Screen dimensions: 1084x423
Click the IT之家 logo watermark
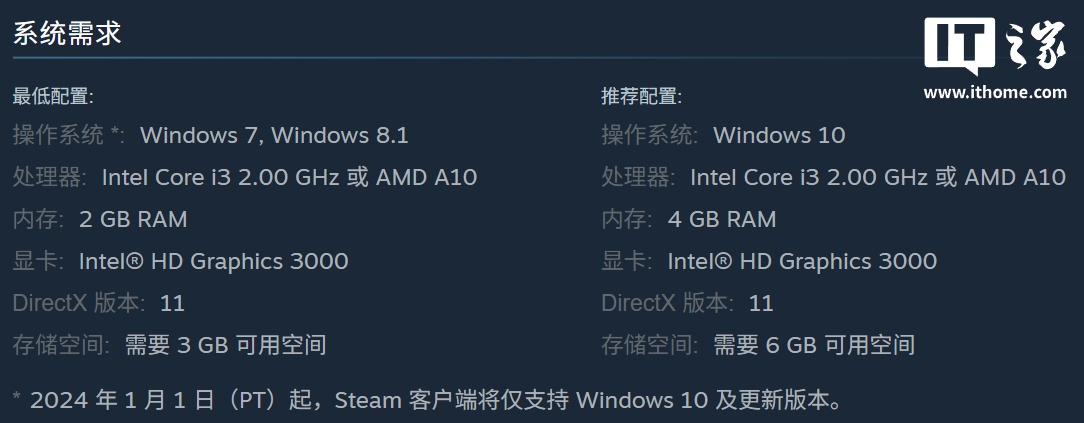996,45
